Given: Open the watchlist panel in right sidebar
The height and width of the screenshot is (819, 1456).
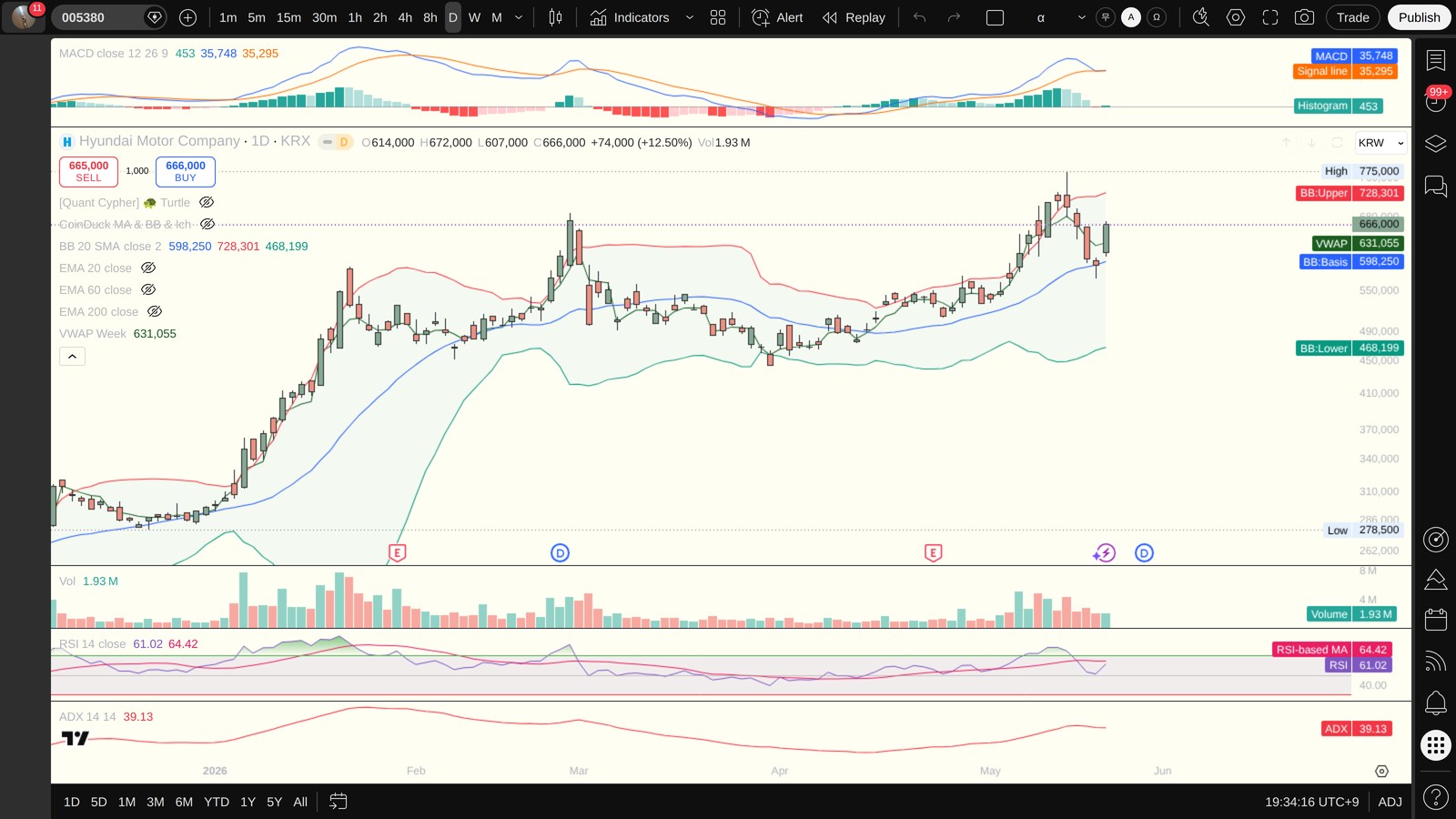Looking at the screenshot, I should pos(1436,60).
